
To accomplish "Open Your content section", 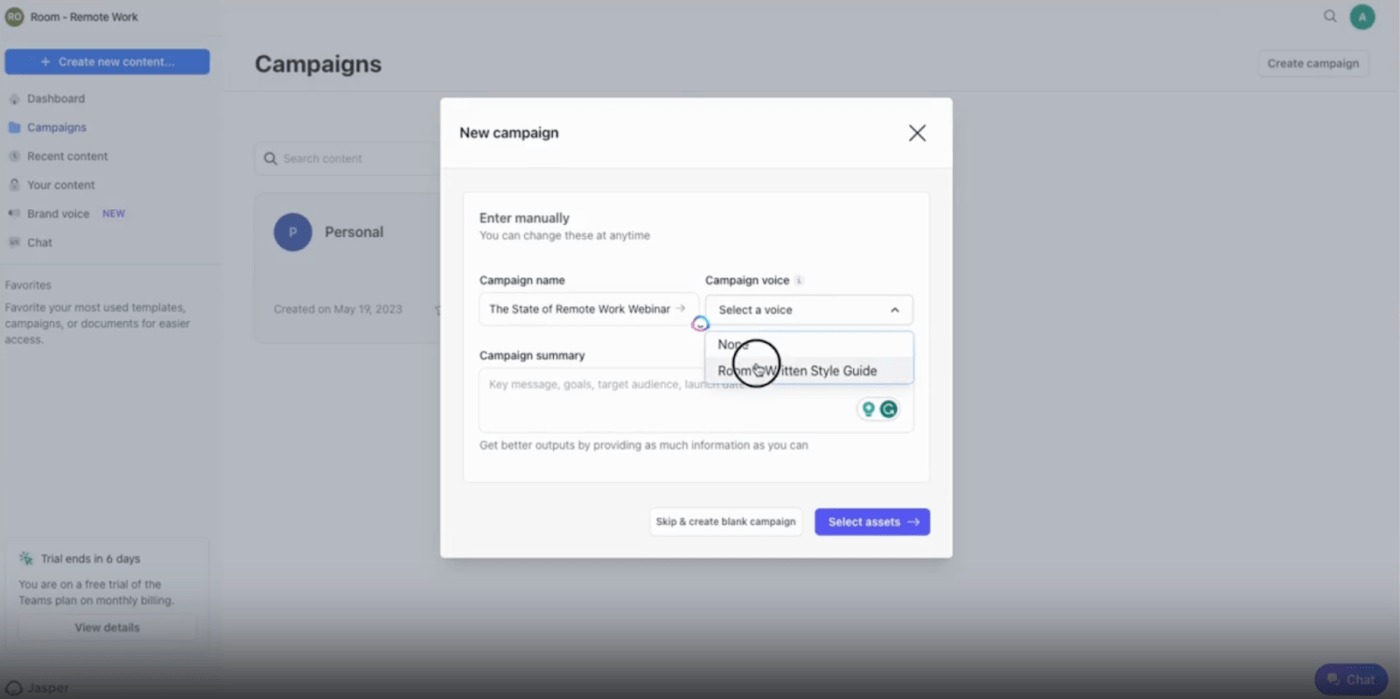I will coord(61,185).
